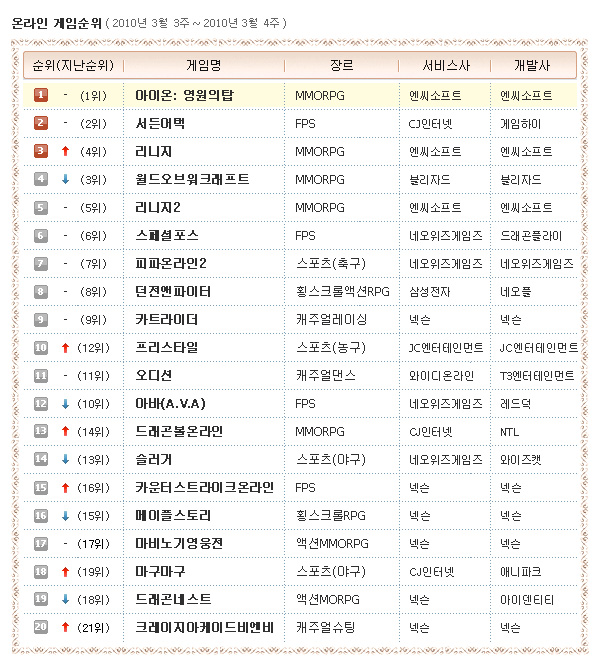Click the red up arrow beside rank 18
Viewport: 600px width, 666px height.
tap(65, 571)
